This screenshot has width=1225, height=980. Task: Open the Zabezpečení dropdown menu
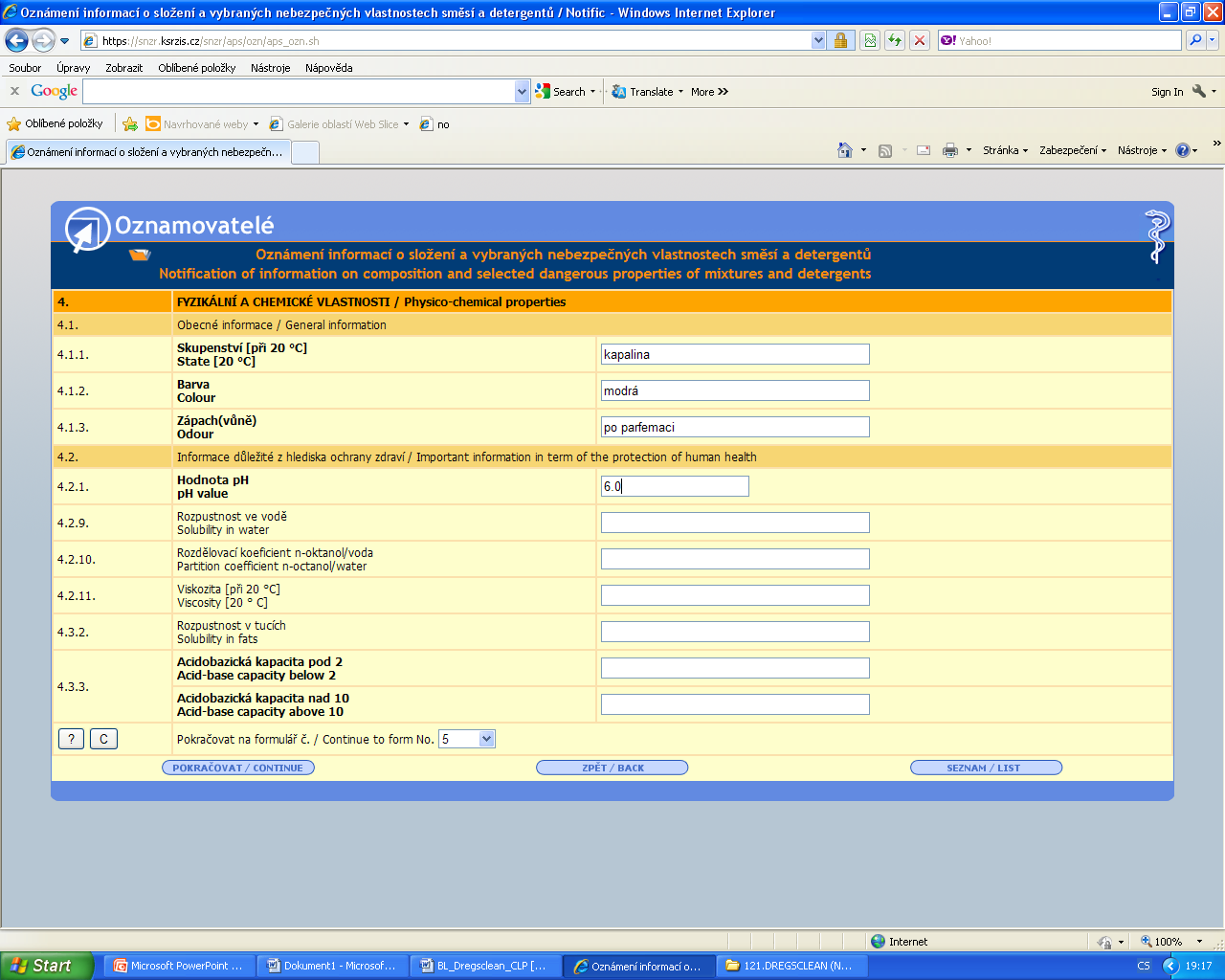1073,150
